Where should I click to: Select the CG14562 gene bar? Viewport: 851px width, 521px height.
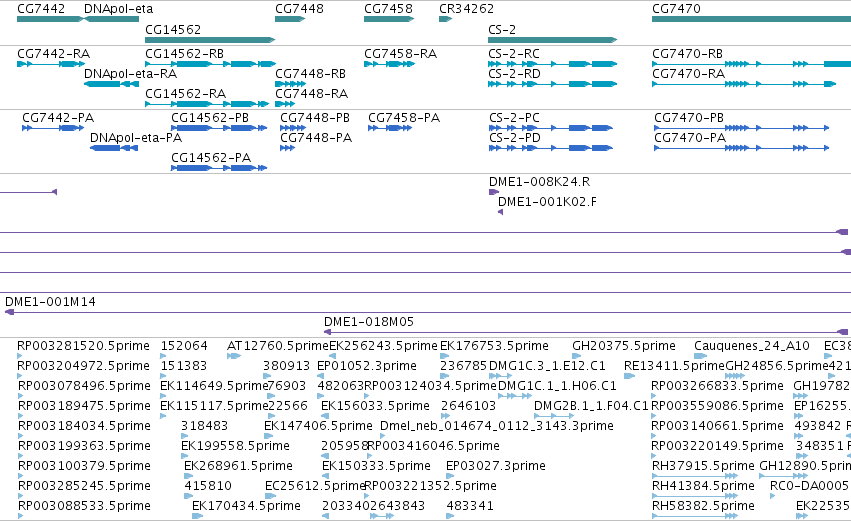pyautogui.click(x=210, y=40)
